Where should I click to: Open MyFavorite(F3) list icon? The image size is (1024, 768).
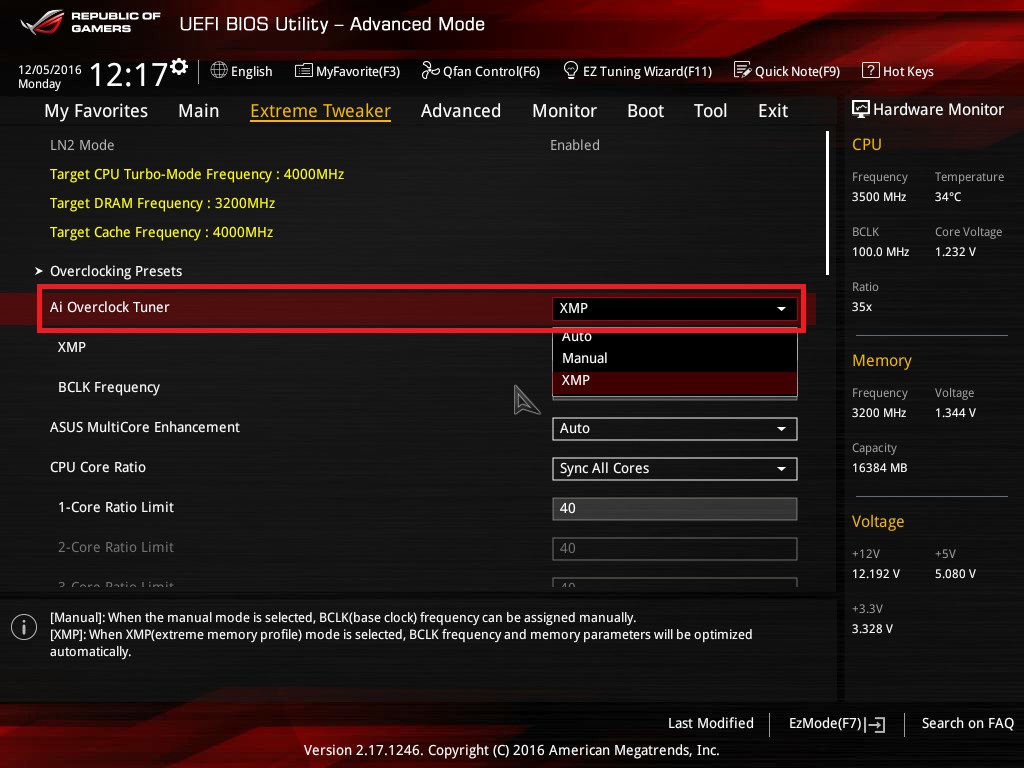(304, 71)
